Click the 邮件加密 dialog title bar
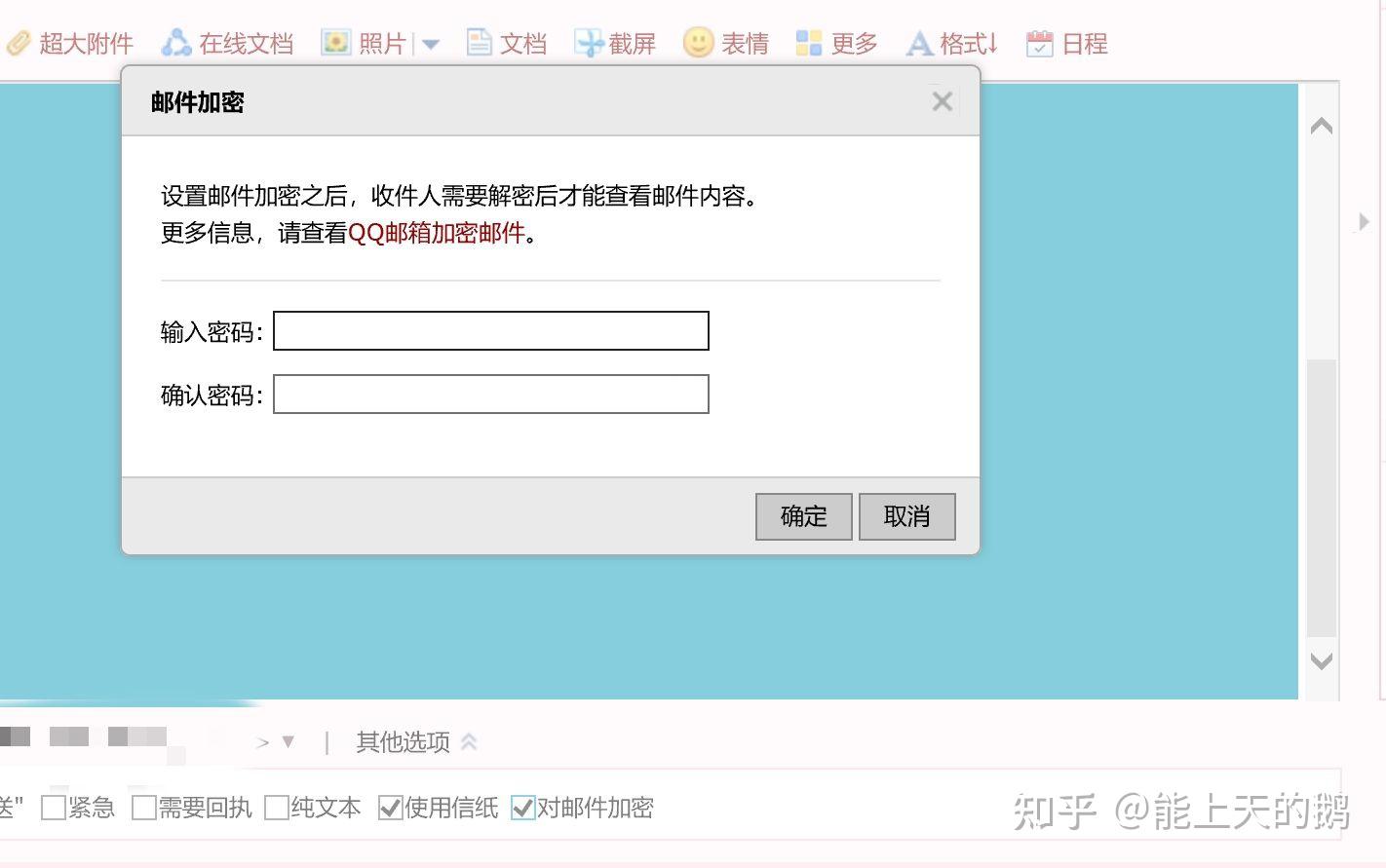The height and width of the screenshot is (868, 1386). tap(197, 101)
